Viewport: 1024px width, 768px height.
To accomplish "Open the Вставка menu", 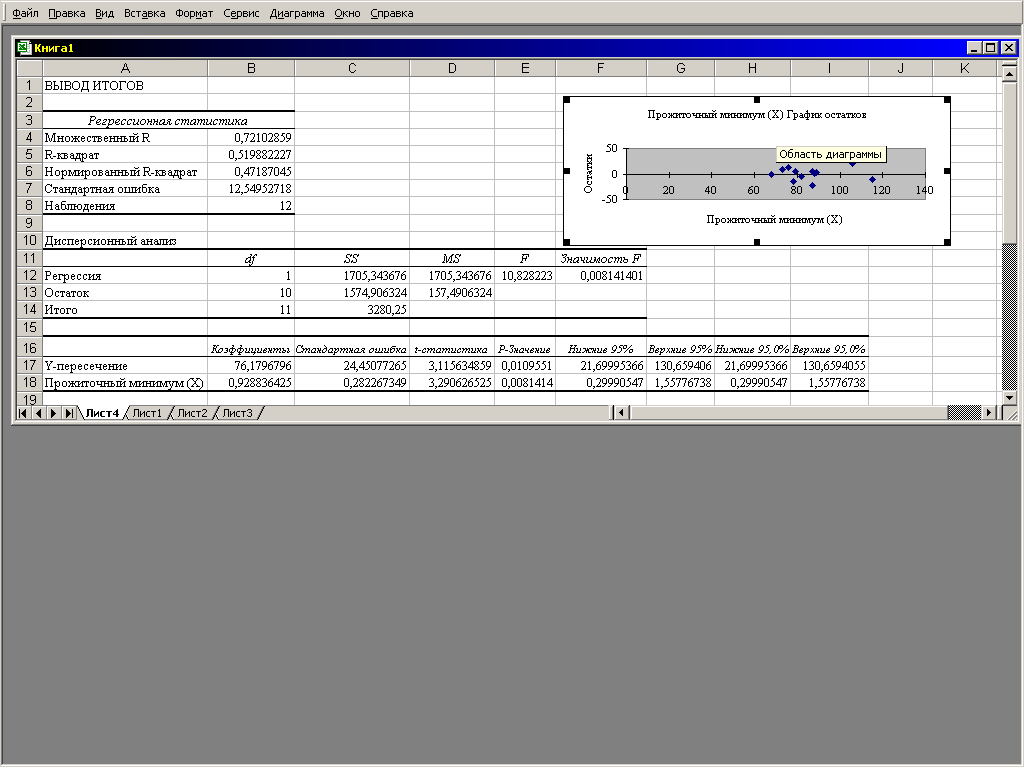I will (x=144, y=13).
